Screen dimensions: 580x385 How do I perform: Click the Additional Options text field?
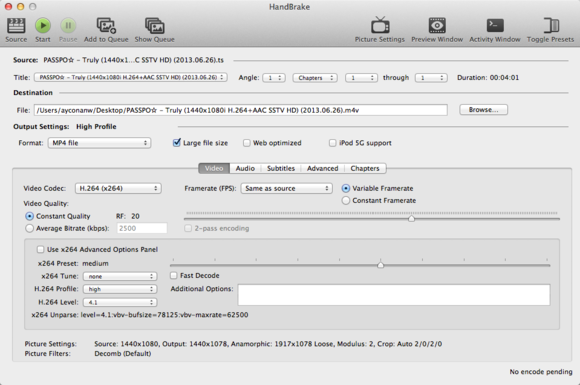[x=394, y=295]
